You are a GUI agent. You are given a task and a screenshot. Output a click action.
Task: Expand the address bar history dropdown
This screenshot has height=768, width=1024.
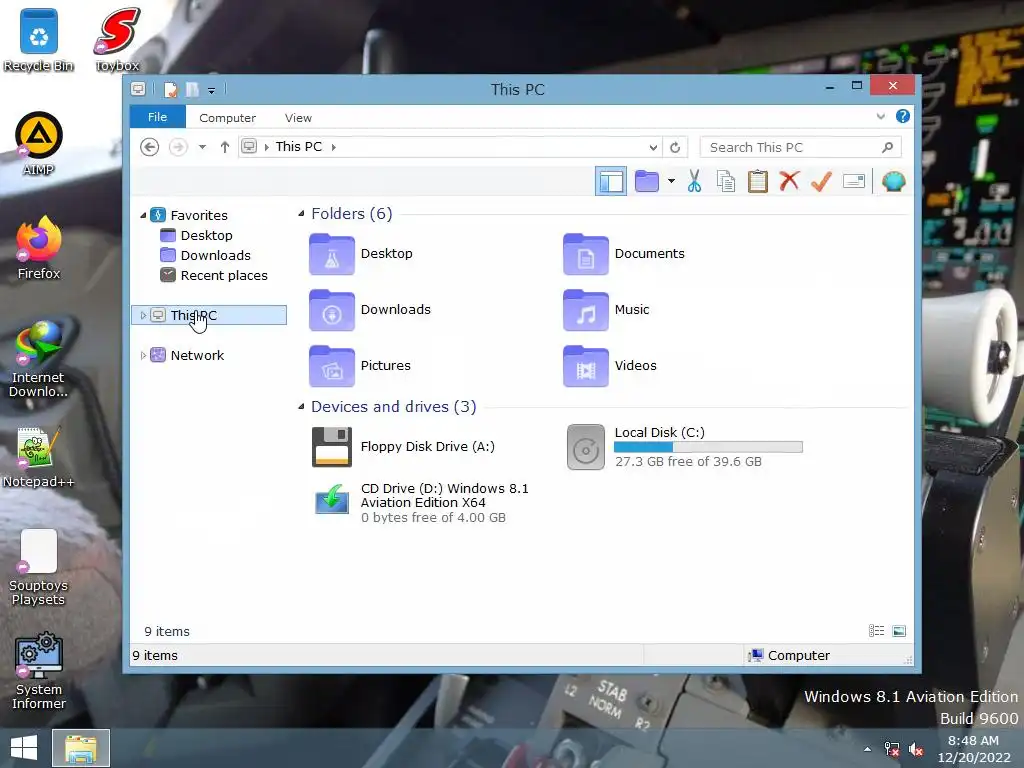[x=653, y=147]
